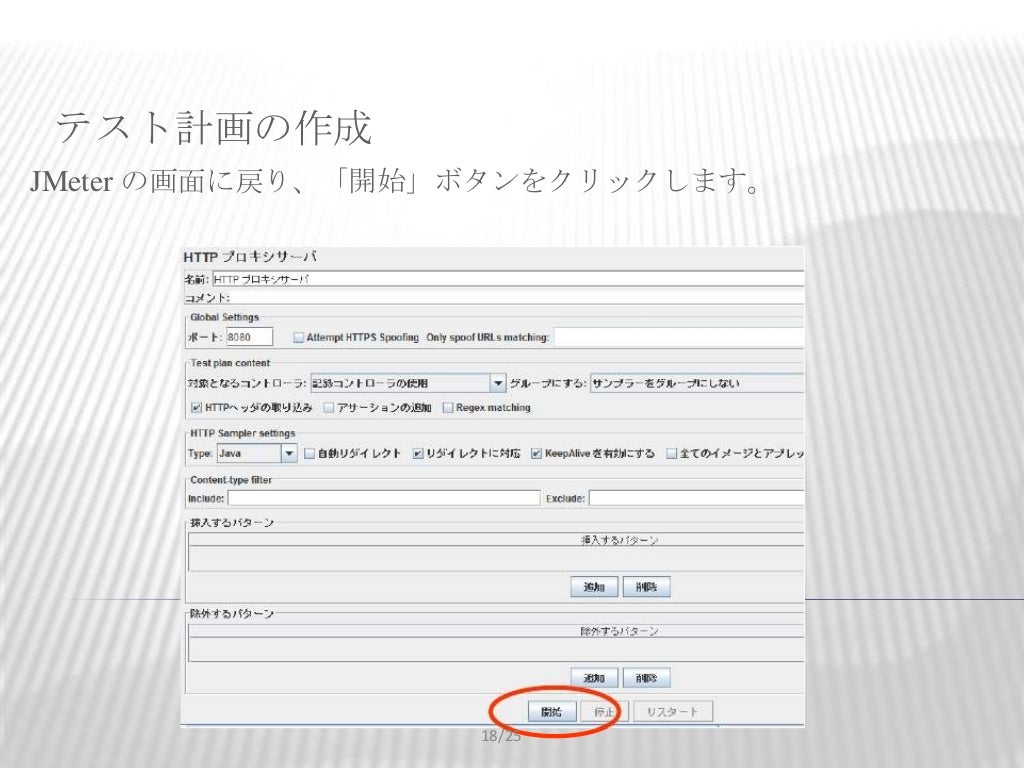1024x768 pixels.
Task: Open the グループにする dropdown
Action: click(697, 383)
